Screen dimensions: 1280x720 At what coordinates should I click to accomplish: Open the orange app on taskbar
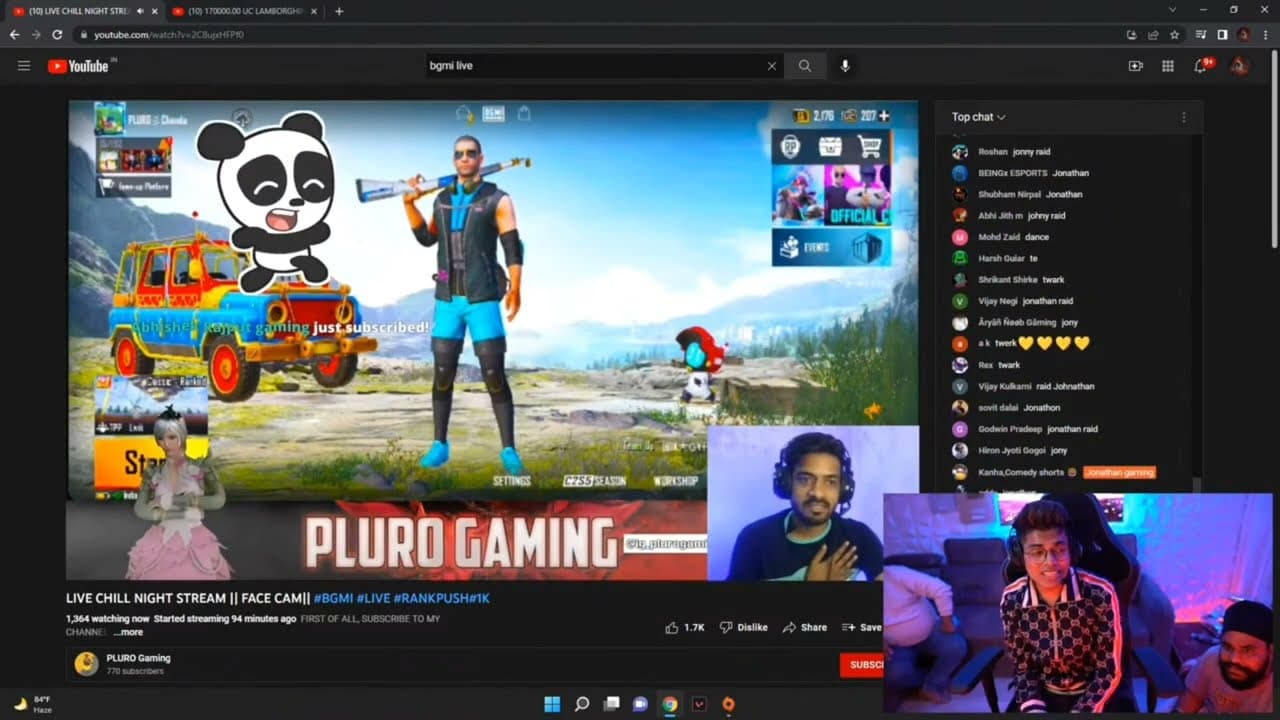(728, 704)
